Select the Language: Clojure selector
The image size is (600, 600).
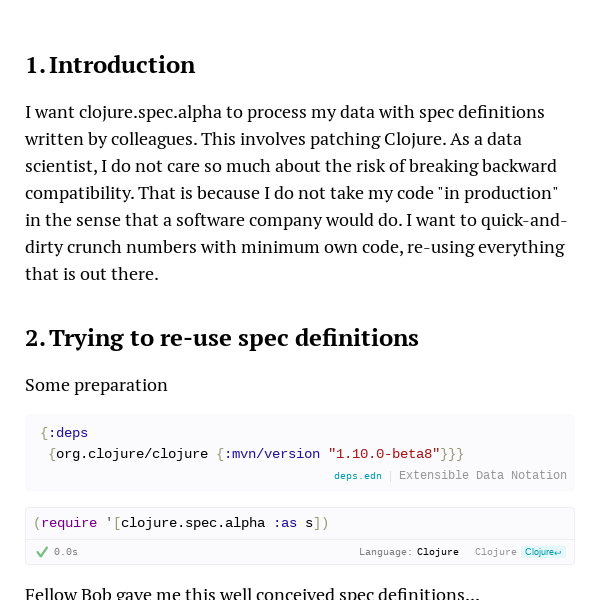tap(409, 552)
